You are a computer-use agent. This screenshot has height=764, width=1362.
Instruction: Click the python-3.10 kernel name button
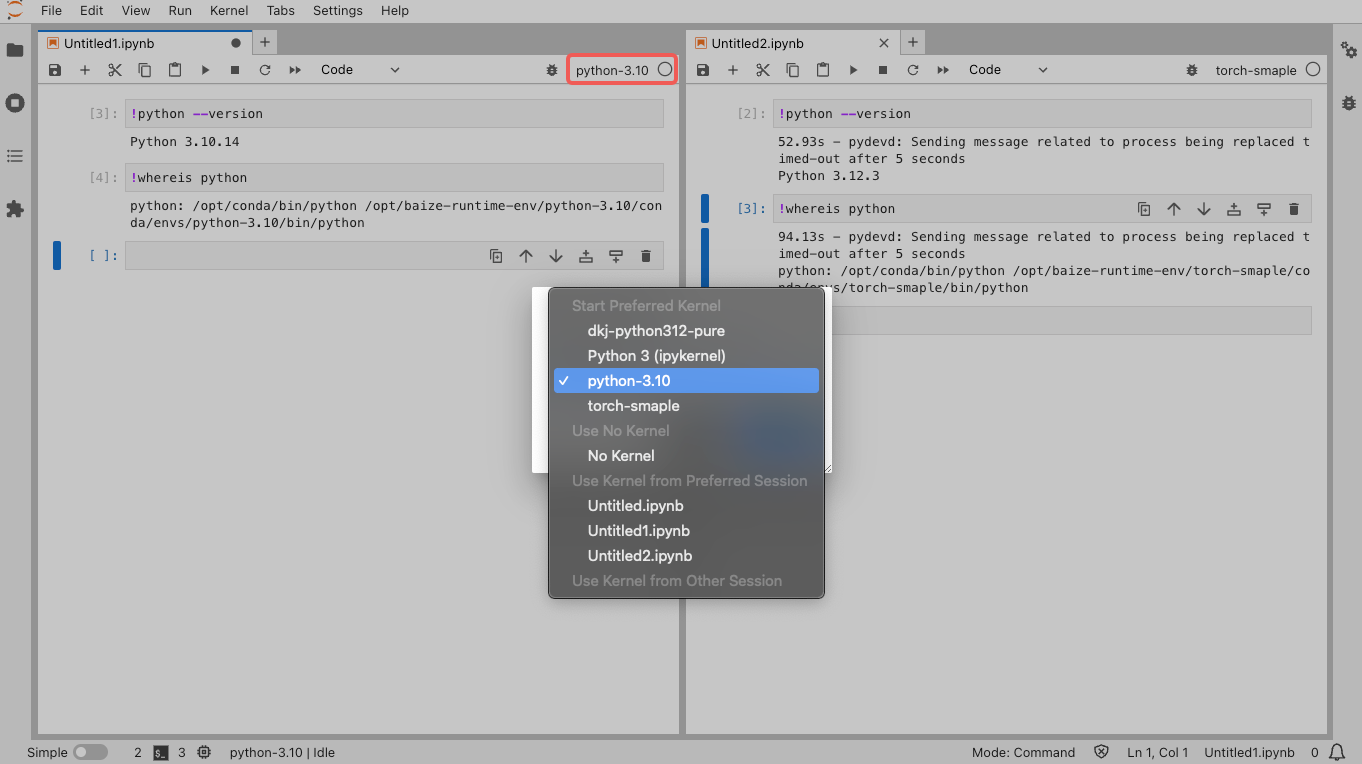pyautogui.click(x=612, y=70)
